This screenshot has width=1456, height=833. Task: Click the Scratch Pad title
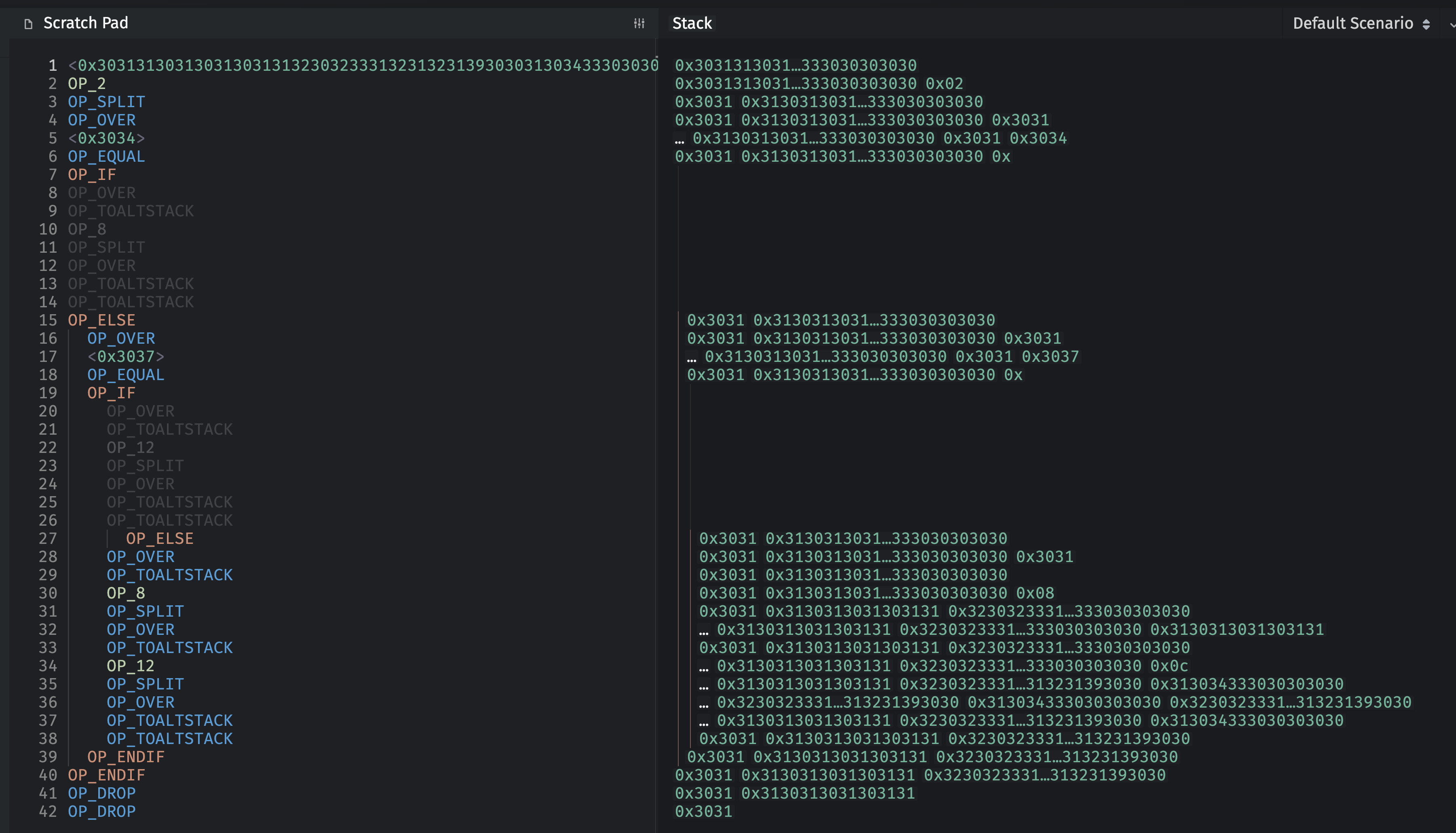pos(86,23)
